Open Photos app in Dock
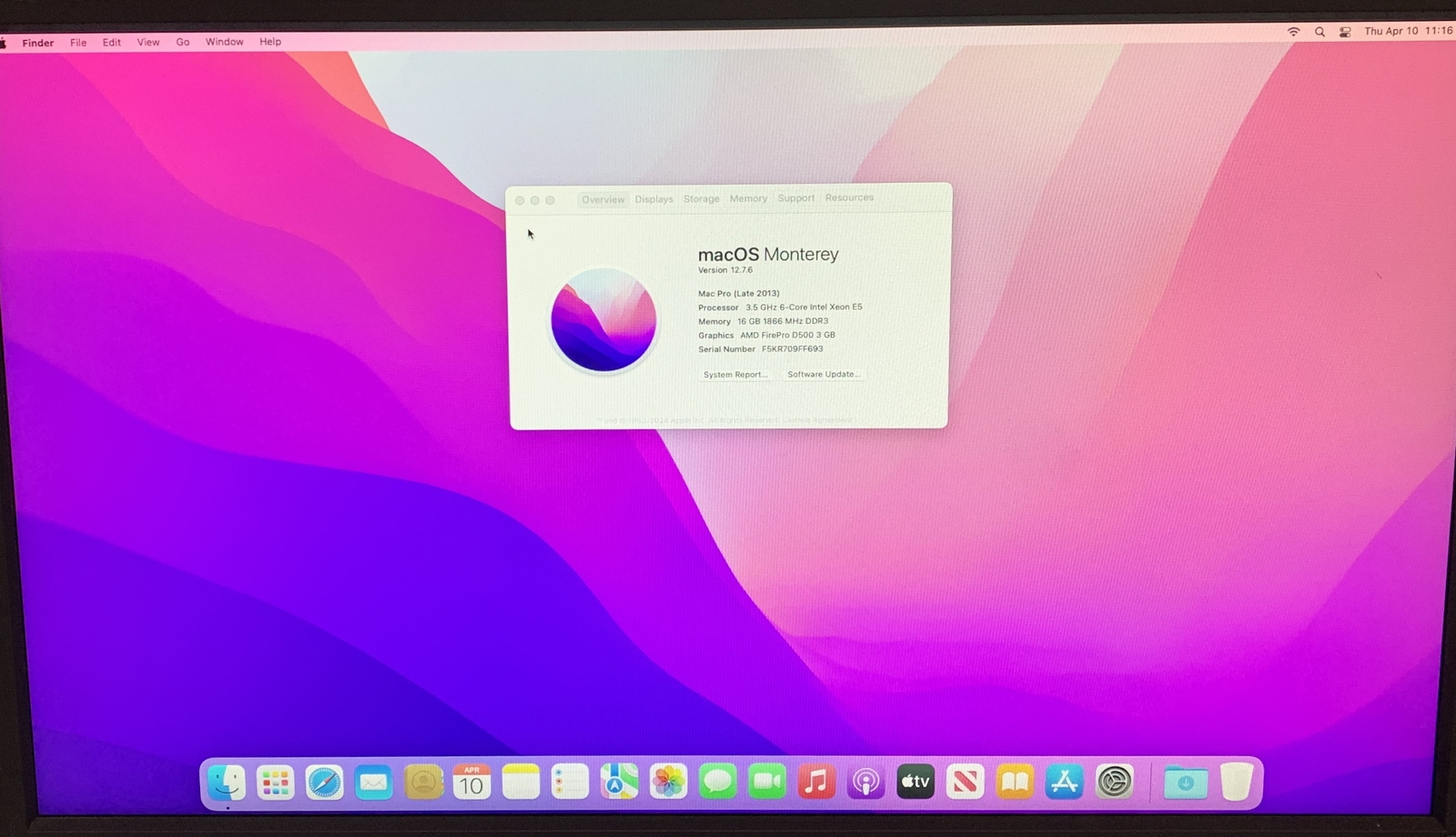 click(x=668, y=782)
